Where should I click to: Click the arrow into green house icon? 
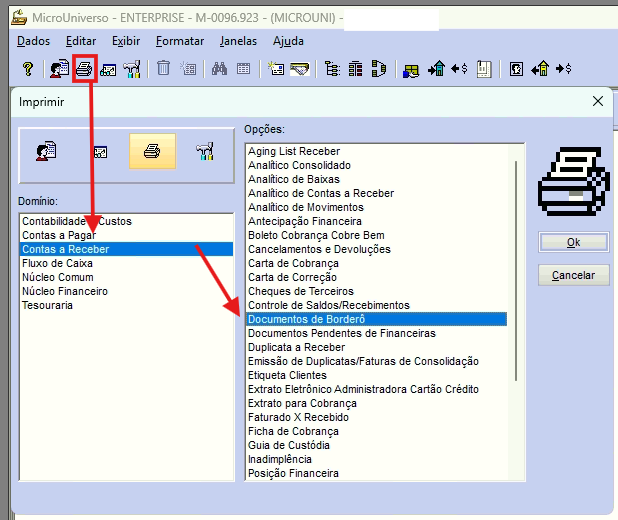pyautogui.click(x=436, y=69)
